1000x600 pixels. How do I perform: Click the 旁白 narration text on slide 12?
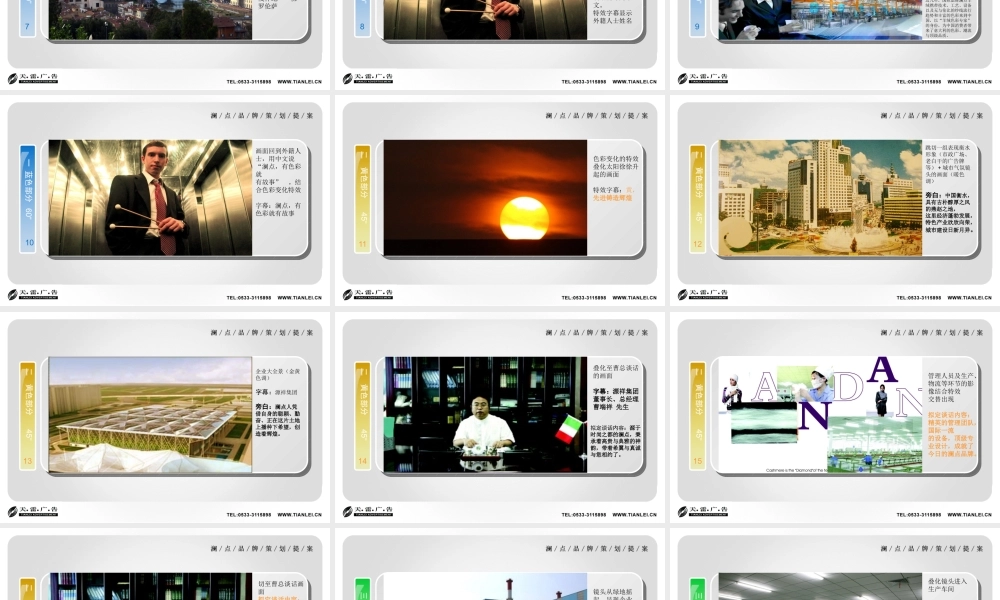click(x=950, y=212)
